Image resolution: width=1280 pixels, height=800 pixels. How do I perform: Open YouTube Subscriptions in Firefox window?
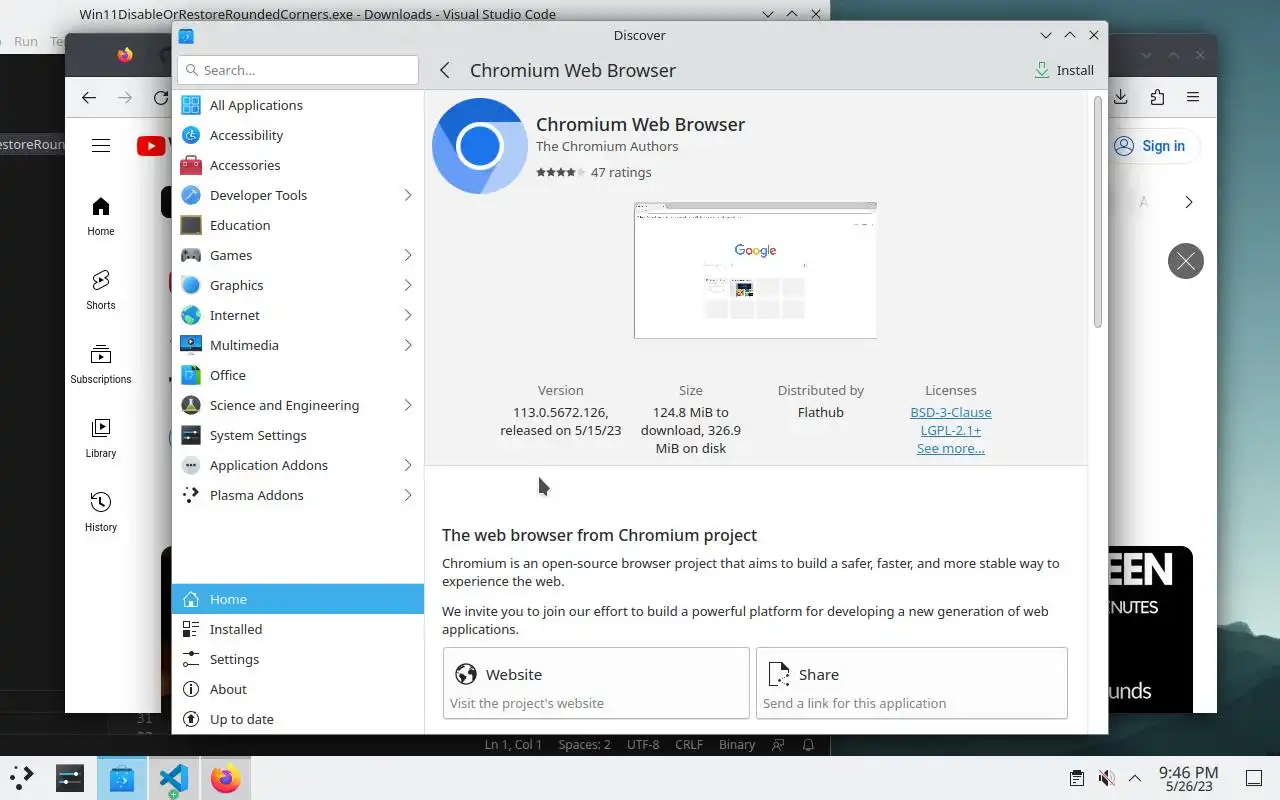[100, 364]
